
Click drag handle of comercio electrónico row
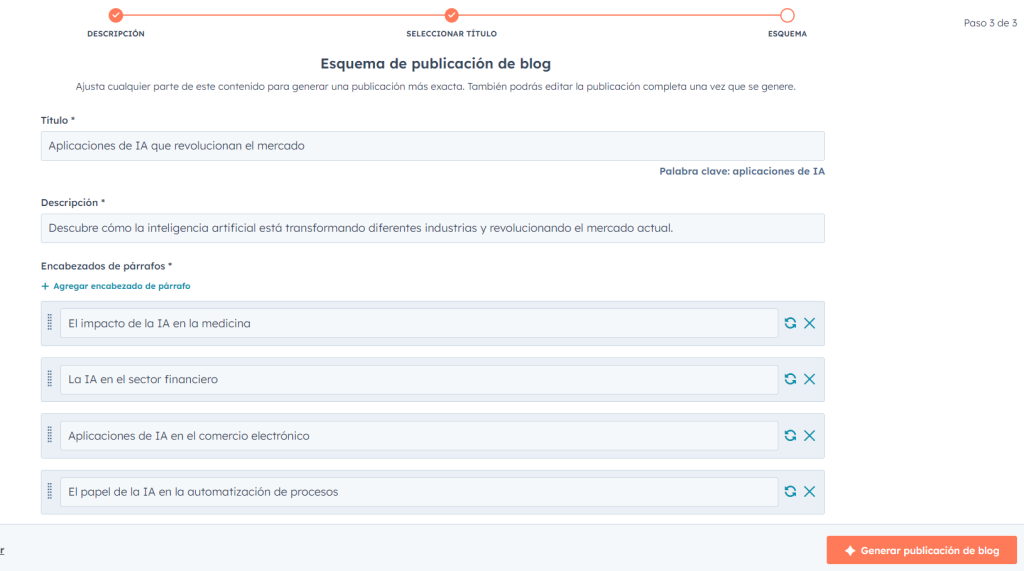tap(50, 434)
